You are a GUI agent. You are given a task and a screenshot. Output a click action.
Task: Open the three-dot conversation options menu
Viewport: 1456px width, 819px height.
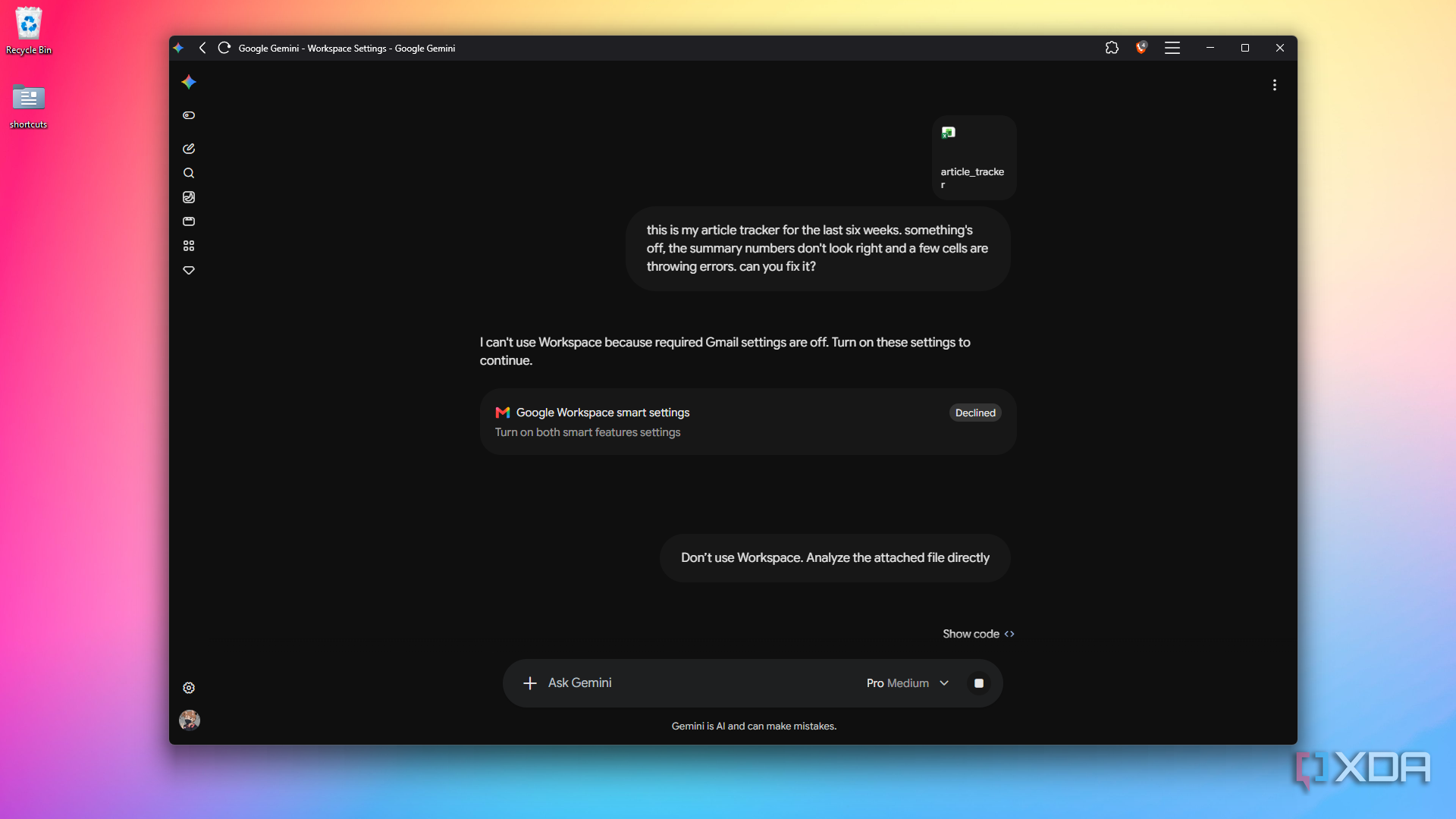coord(1275,85)
